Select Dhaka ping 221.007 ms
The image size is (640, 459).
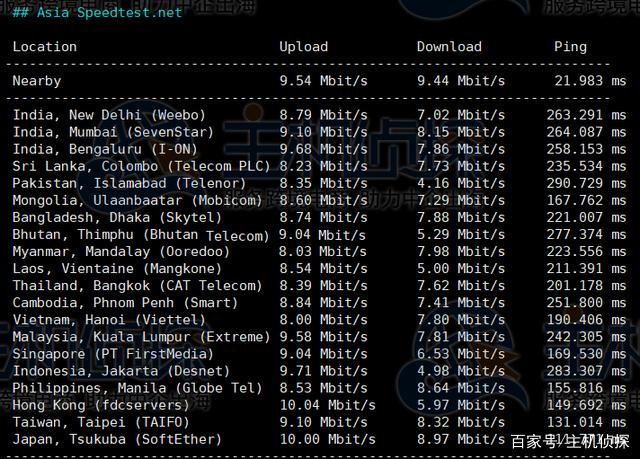tap(586, 218)
